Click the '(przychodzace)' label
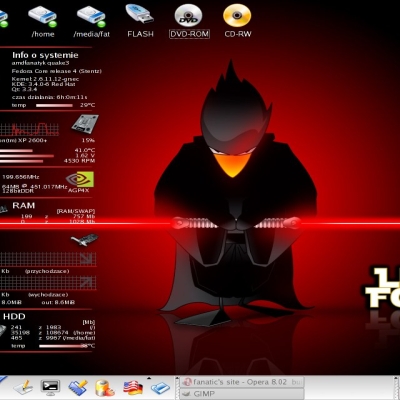Viewport: 400px width, 400px height. click(x=47, y=271)
